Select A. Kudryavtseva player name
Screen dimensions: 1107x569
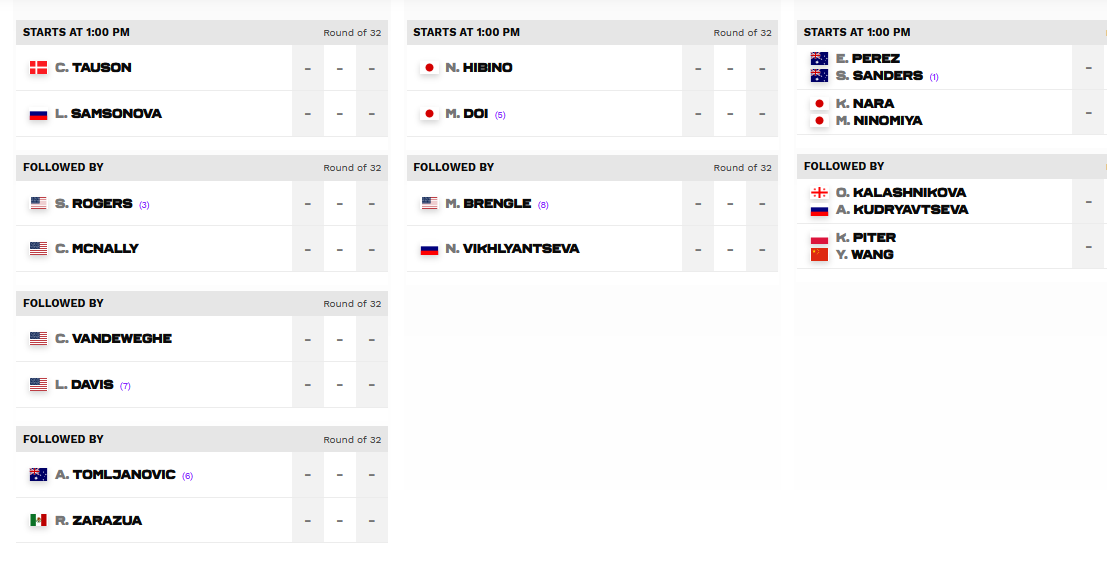point(902,210)
